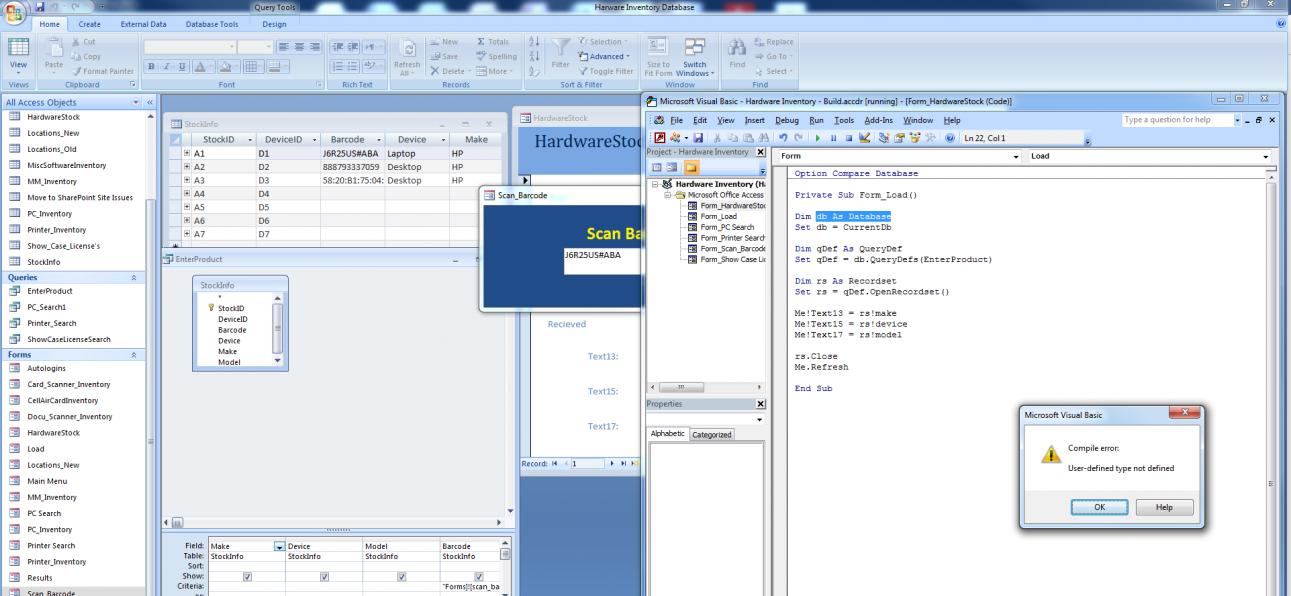Screen dimensions: 1291x596
Task: Open the Make field dropdown in query grid
Action: coord(279,546)
